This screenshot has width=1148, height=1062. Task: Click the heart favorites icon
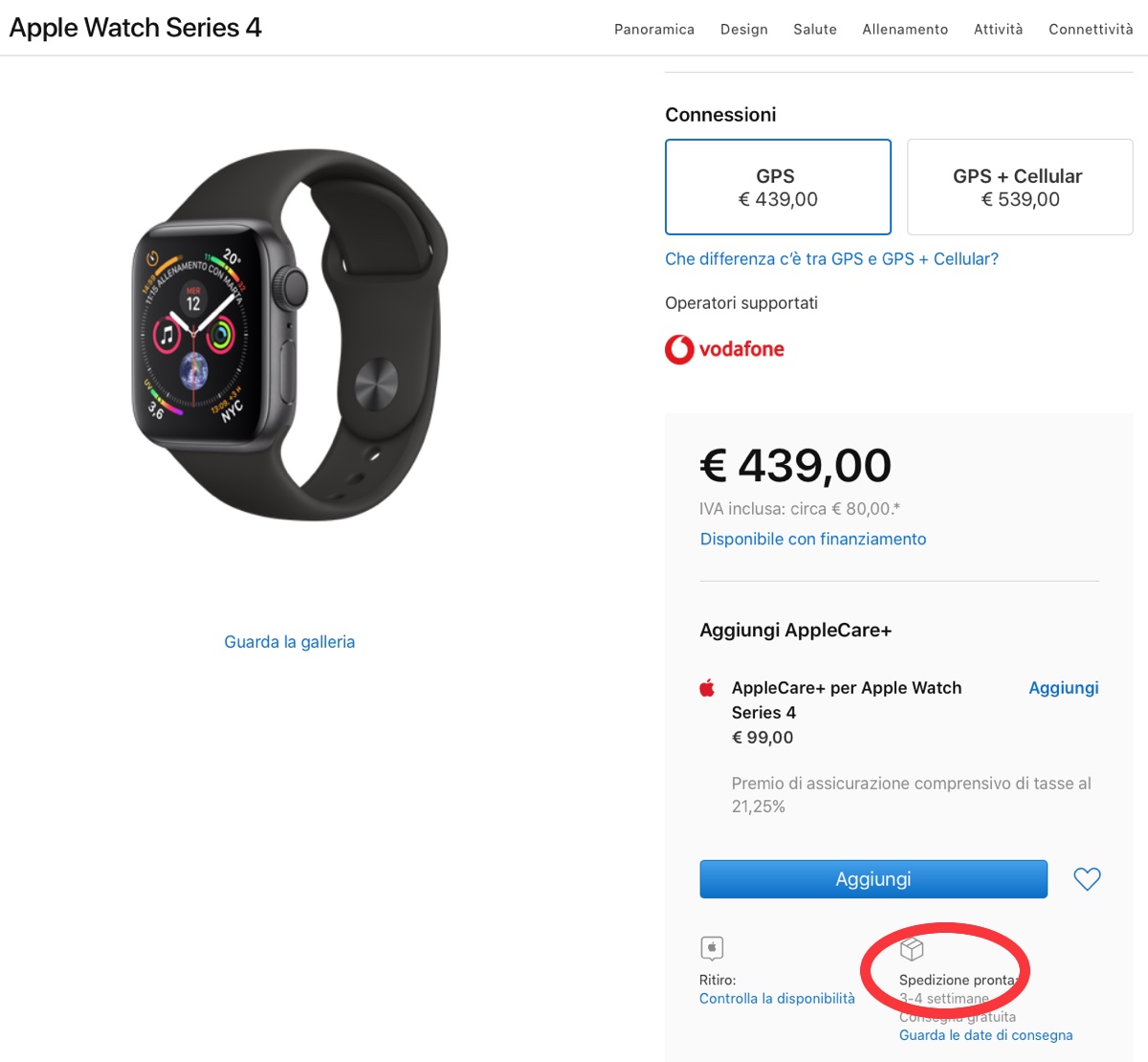point(1087,878)
